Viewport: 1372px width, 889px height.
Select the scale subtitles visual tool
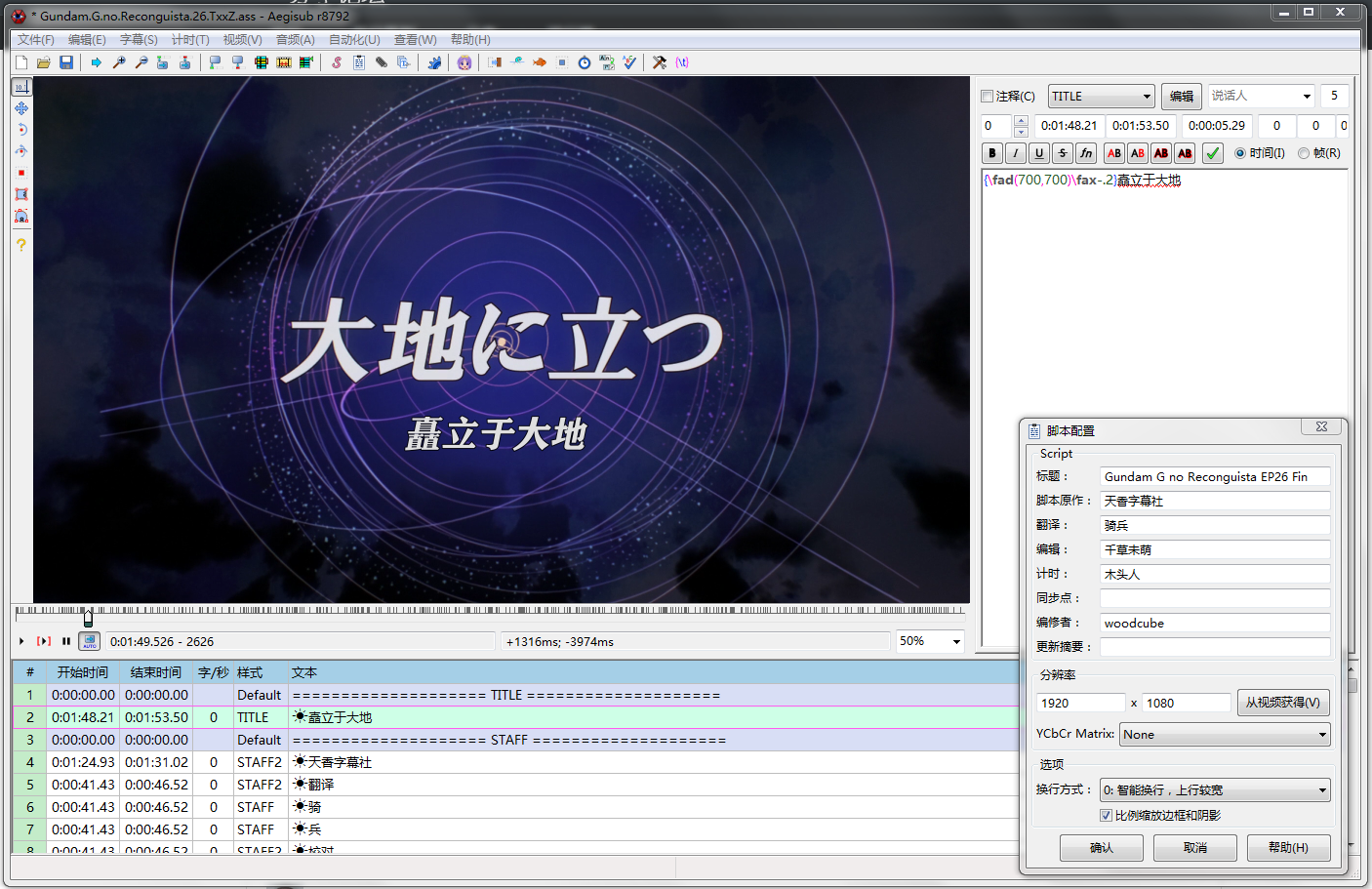tap(21, 173)
